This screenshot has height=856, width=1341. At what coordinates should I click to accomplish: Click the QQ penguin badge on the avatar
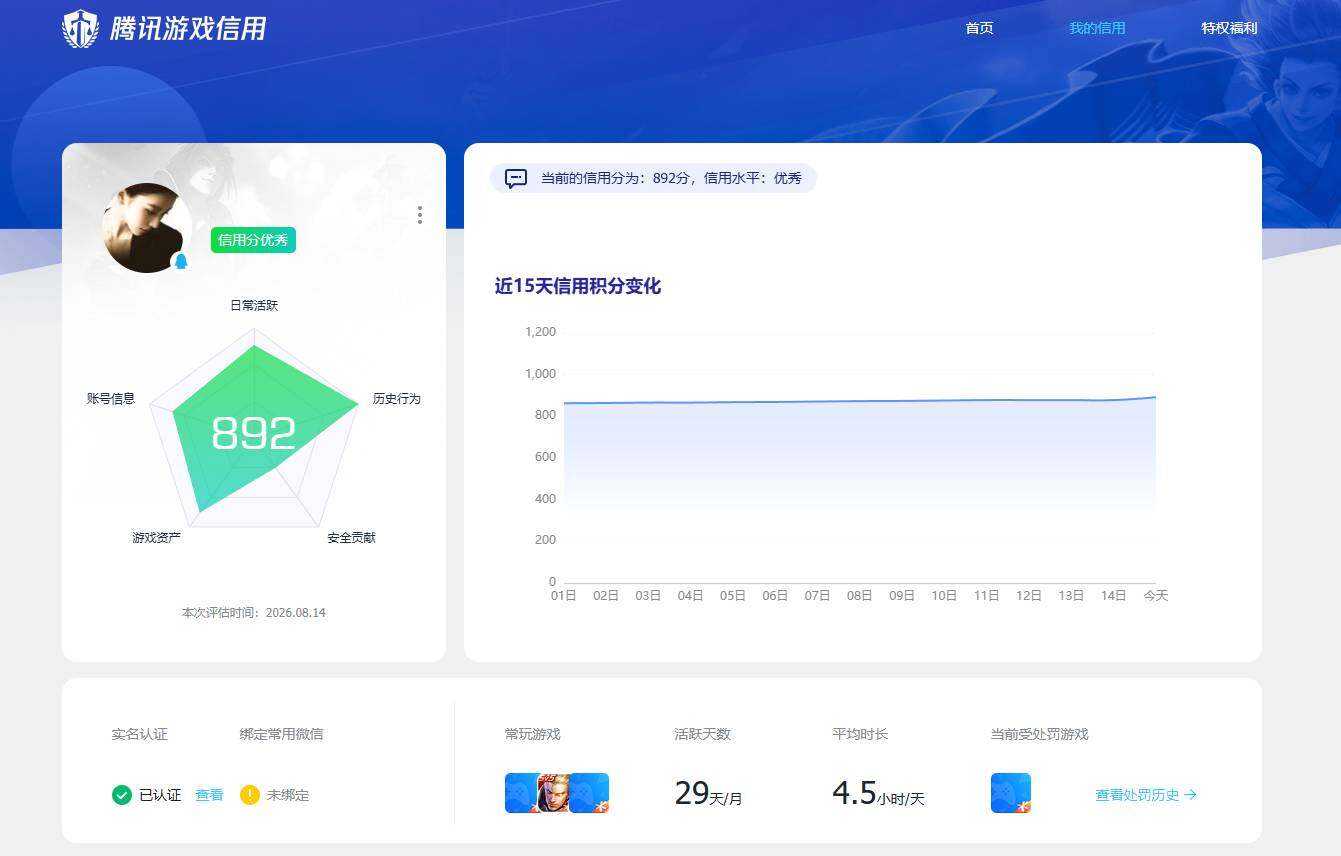pyautogui.click(x=181, y=261)
